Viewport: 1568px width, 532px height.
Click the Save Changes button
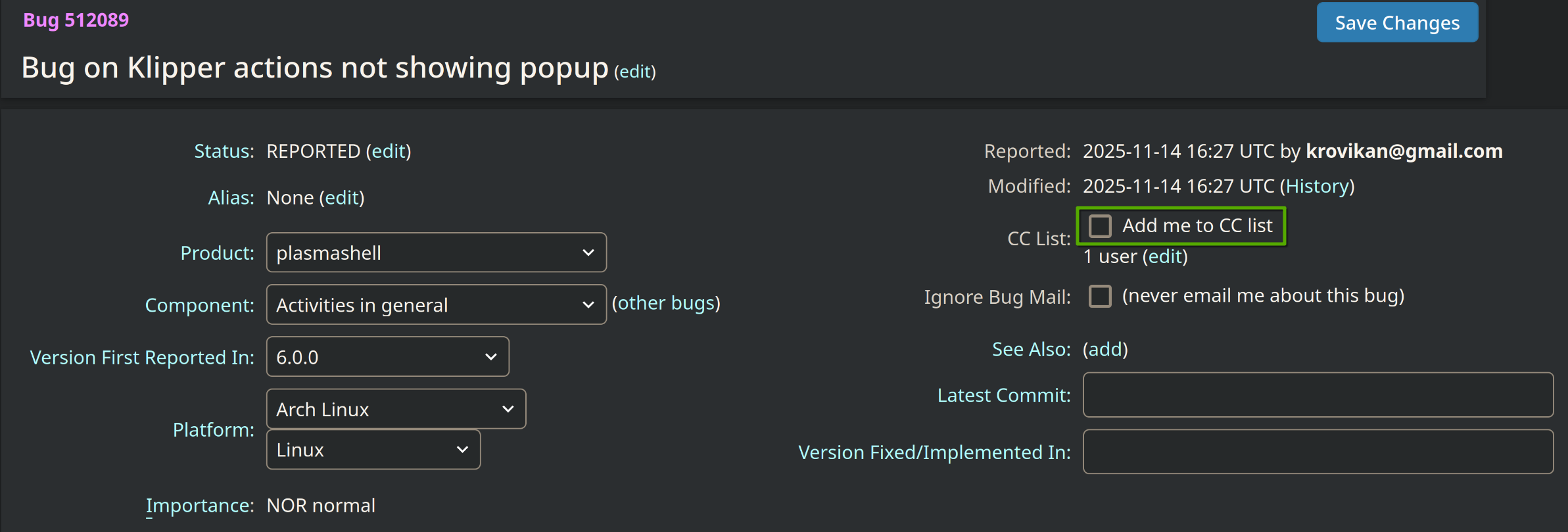(x=1396, y=23)
